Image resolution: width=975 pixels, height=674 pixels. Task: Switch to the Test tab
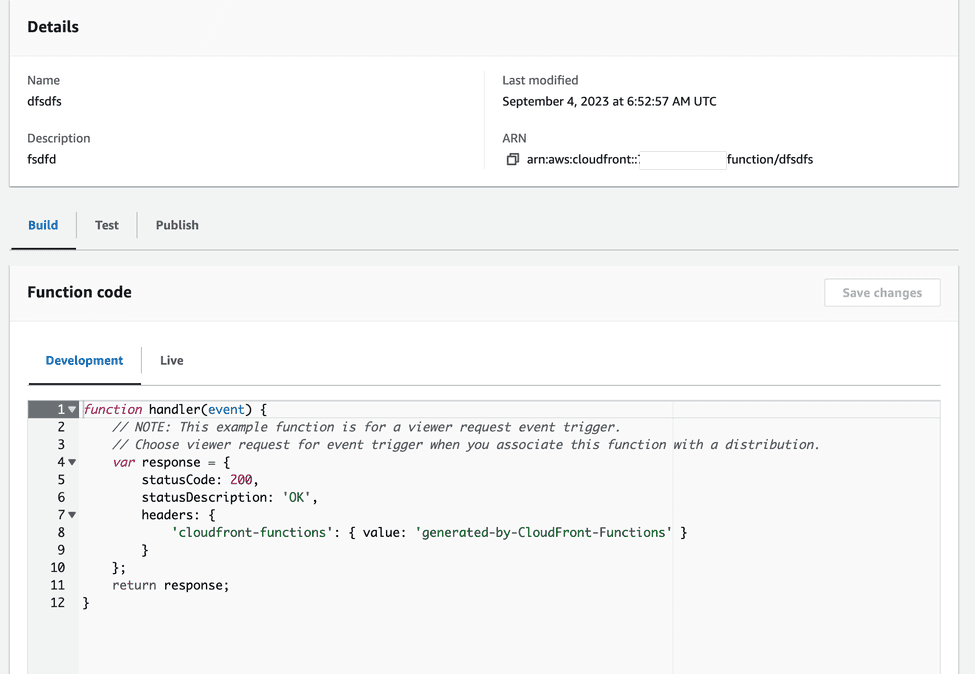106,225
